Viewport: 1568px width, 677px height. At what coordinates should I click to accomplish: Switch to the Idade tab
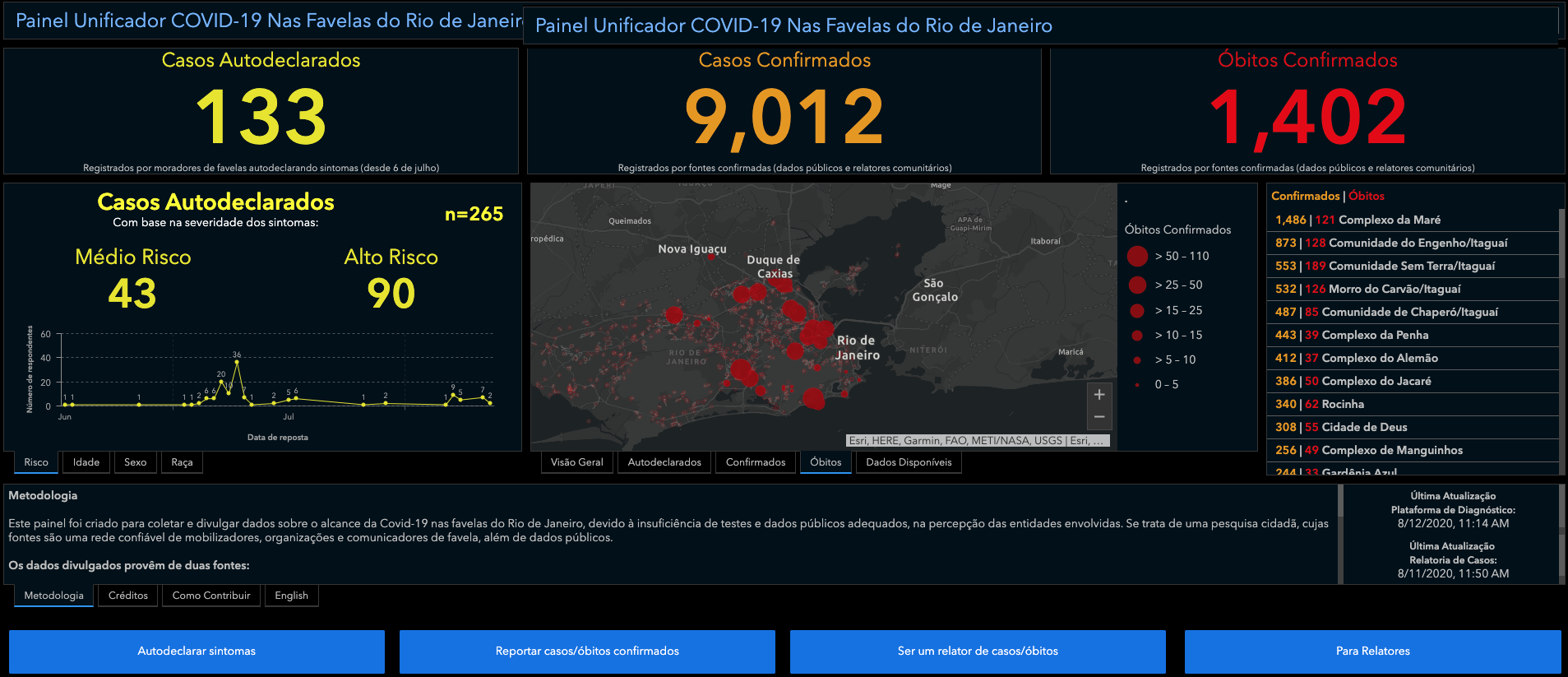coord(86,462)
